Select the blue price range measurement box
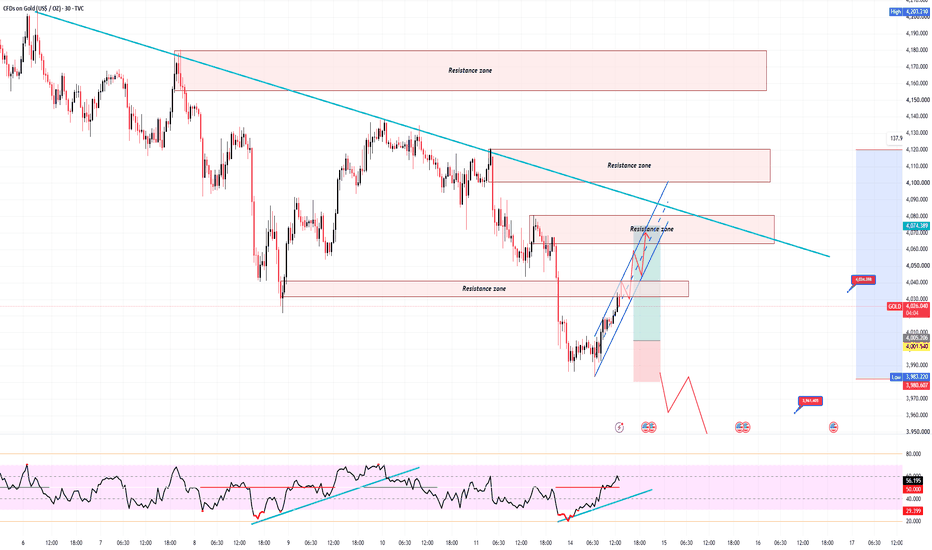Screen dimensions: 932x550 879,264
